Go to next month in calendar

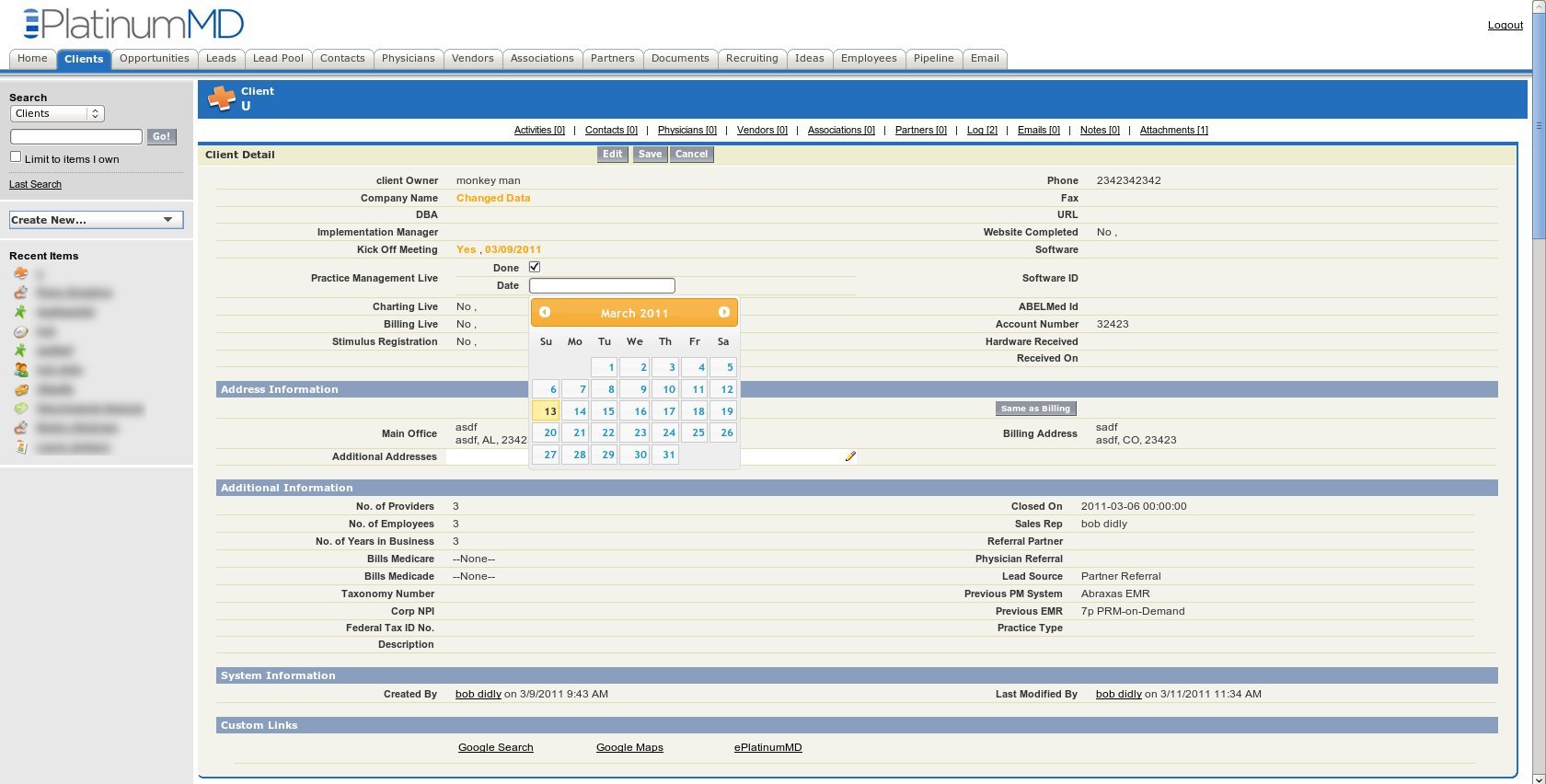tap(724, 313)
